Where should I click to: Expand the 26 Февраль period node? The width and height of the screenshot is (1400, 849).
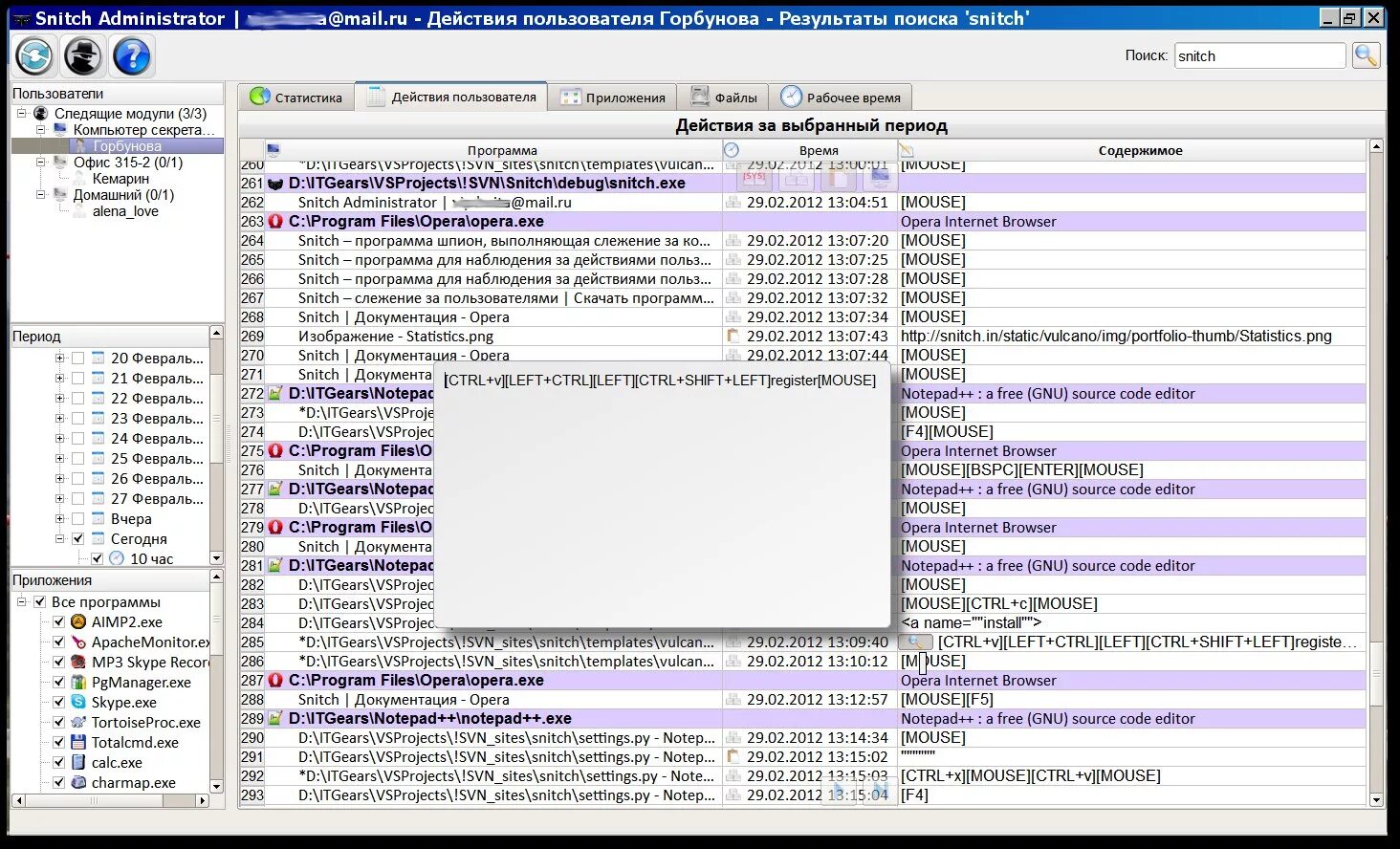[x=59, y=478]
